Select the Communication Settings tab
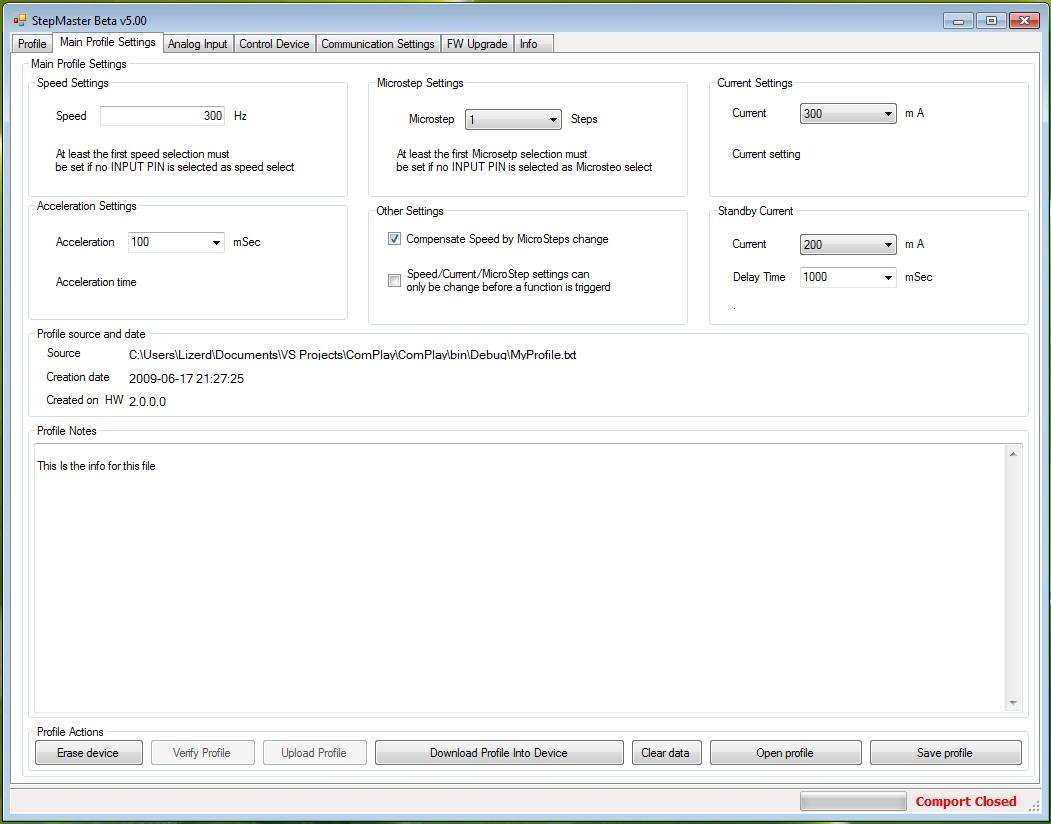This screenshot has width=1051, height=824. [377, 44]
